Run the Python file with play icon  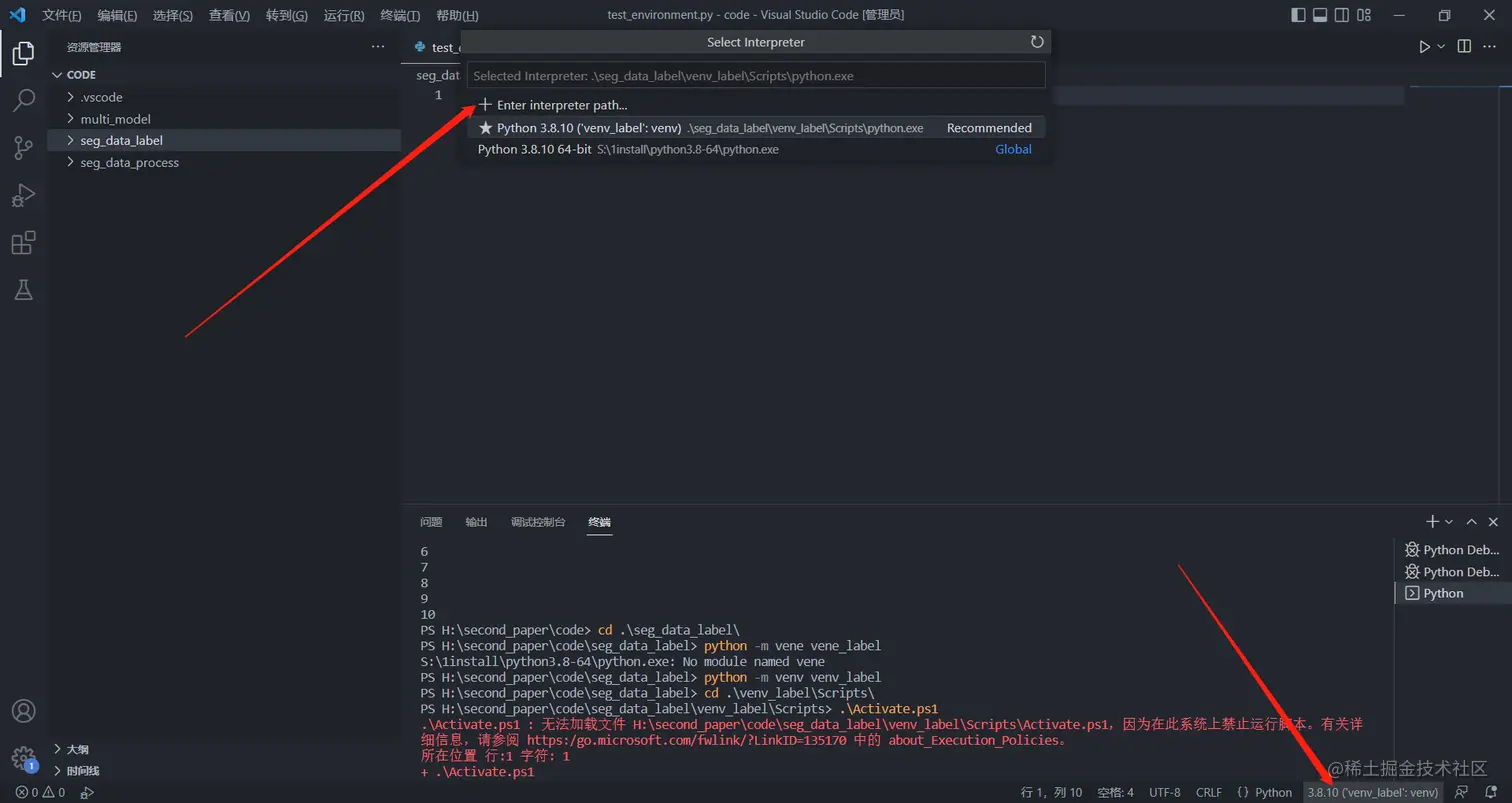pyautogui.click(x=1424, y=47)
